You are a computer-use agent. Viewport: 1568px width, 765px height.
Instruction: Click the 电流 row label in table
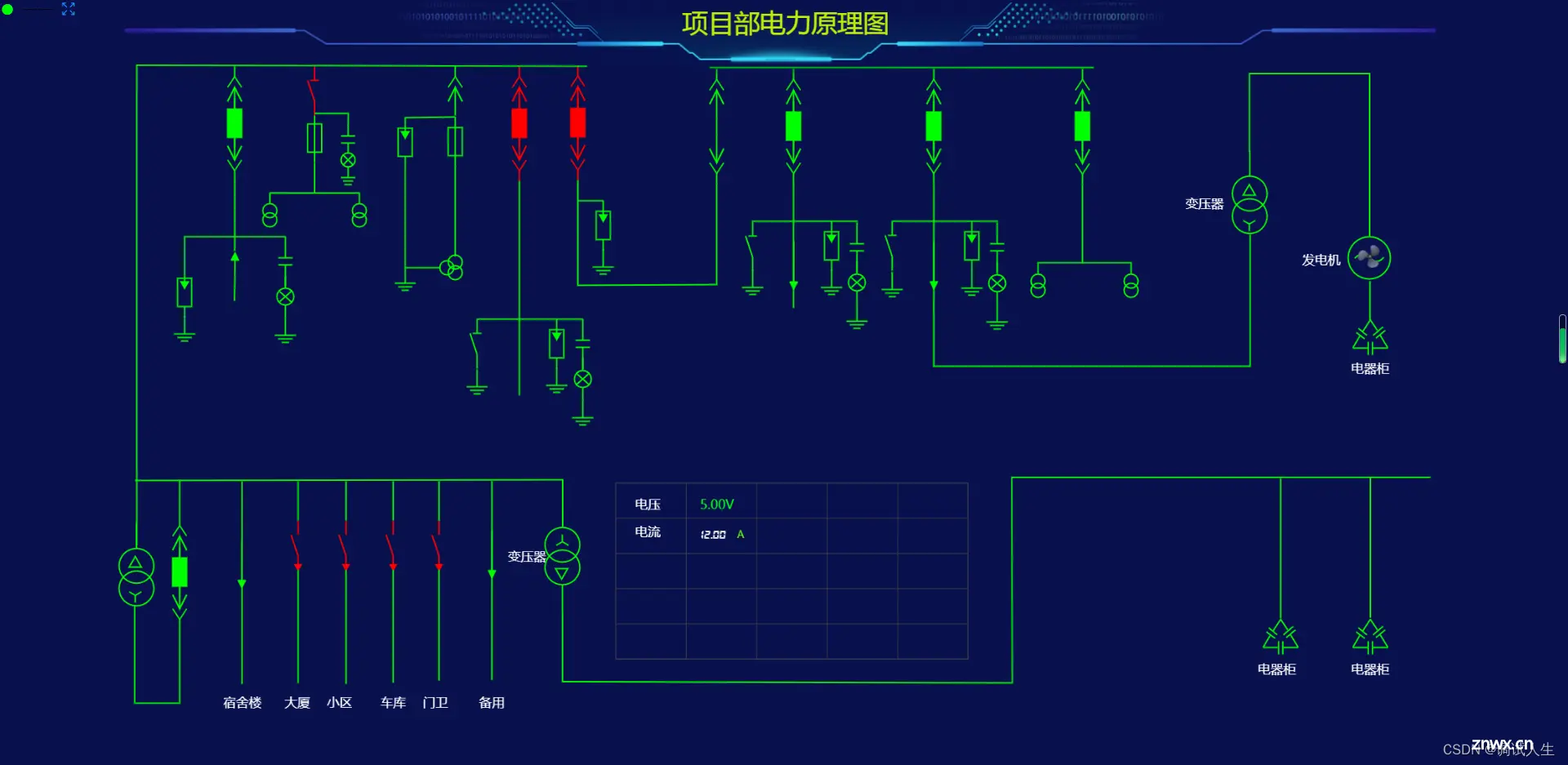[648, 532]
